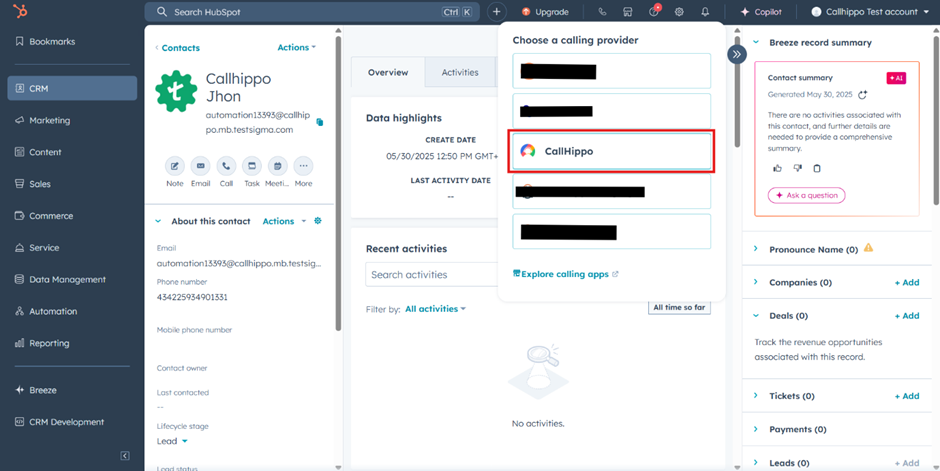Expand the Companies section
Viewport: 940px width, 471px height.
pos(756,282)
